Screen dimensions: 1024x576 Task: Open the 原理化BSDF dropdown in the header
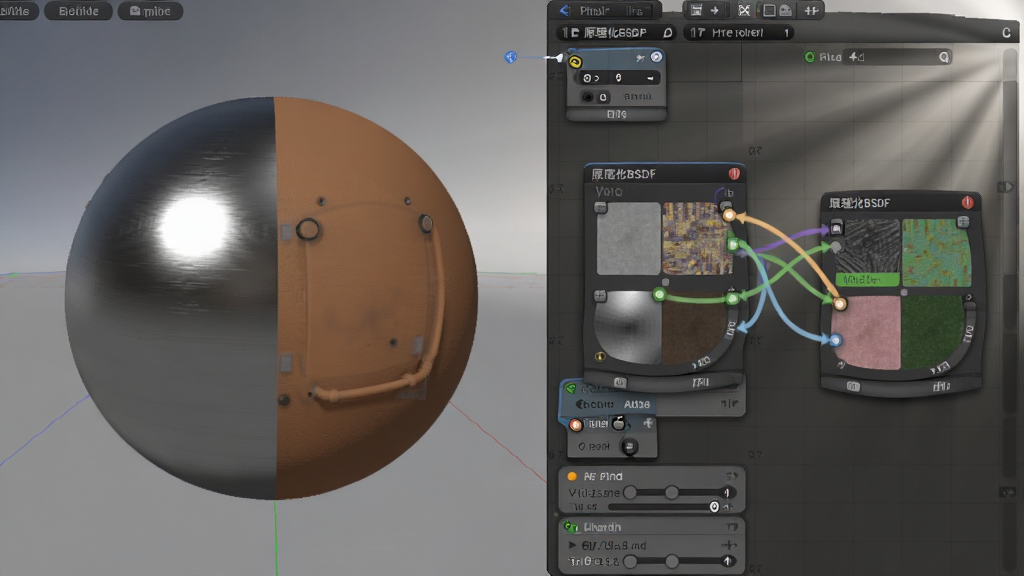pyautogui.click(x=617, y=32)
